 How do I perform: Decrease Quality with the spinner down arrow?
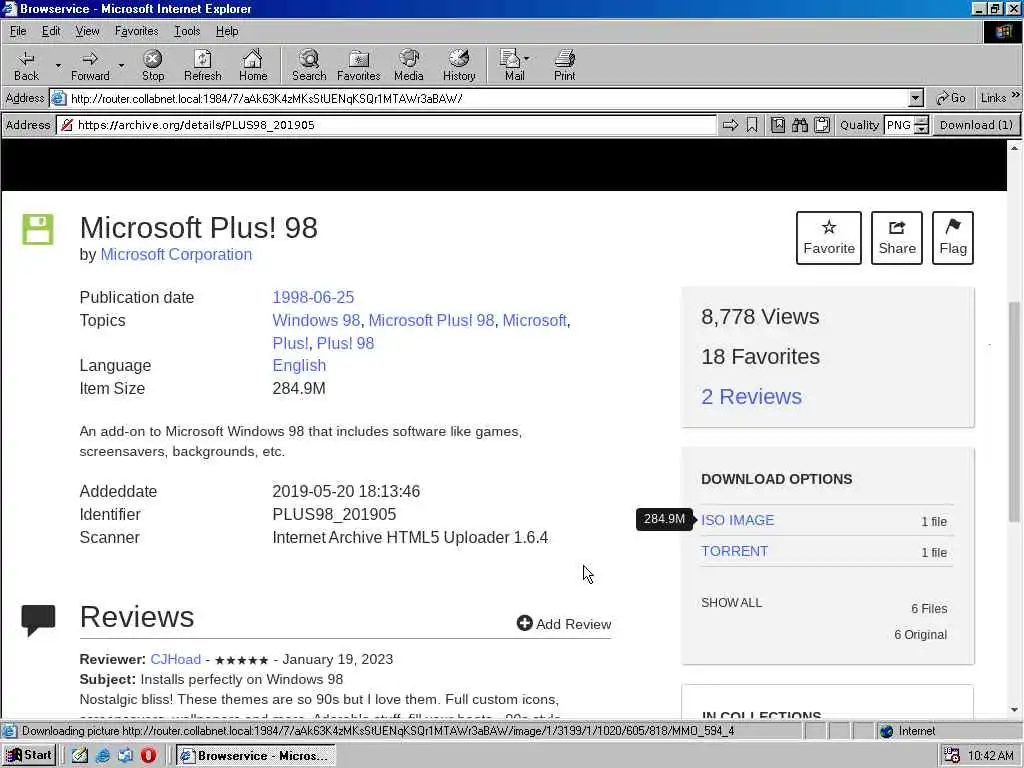click(921, 129)
